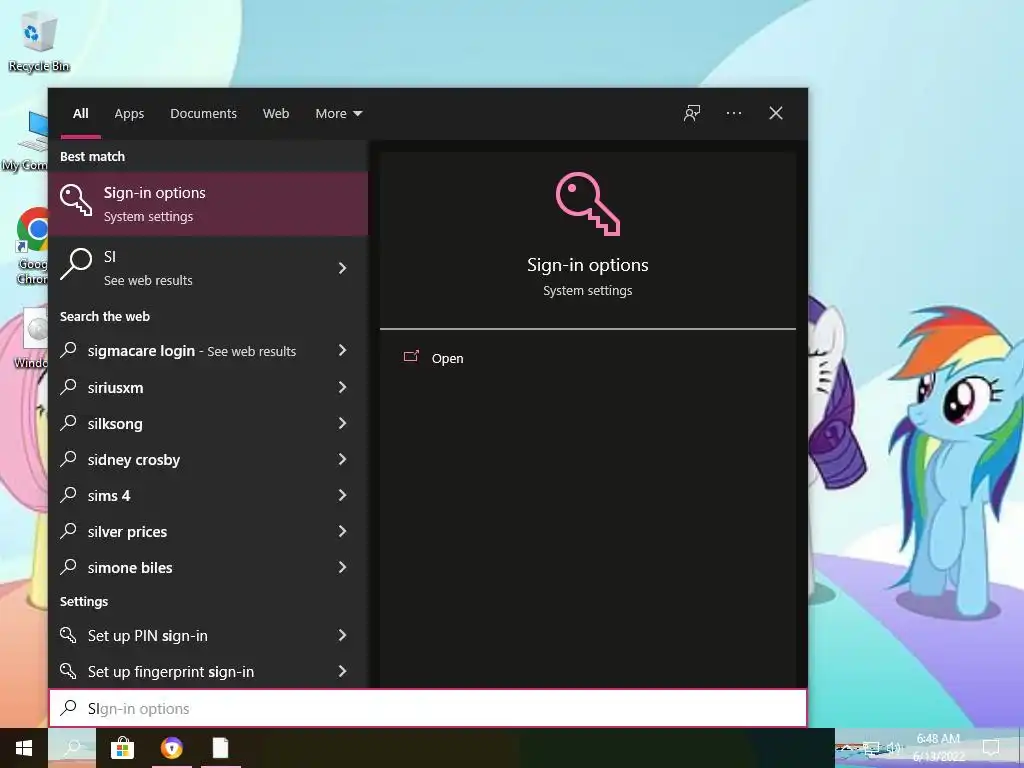
Task: Click 'Sign-in options' title in preview pane
Action: [x=588, y=264]
